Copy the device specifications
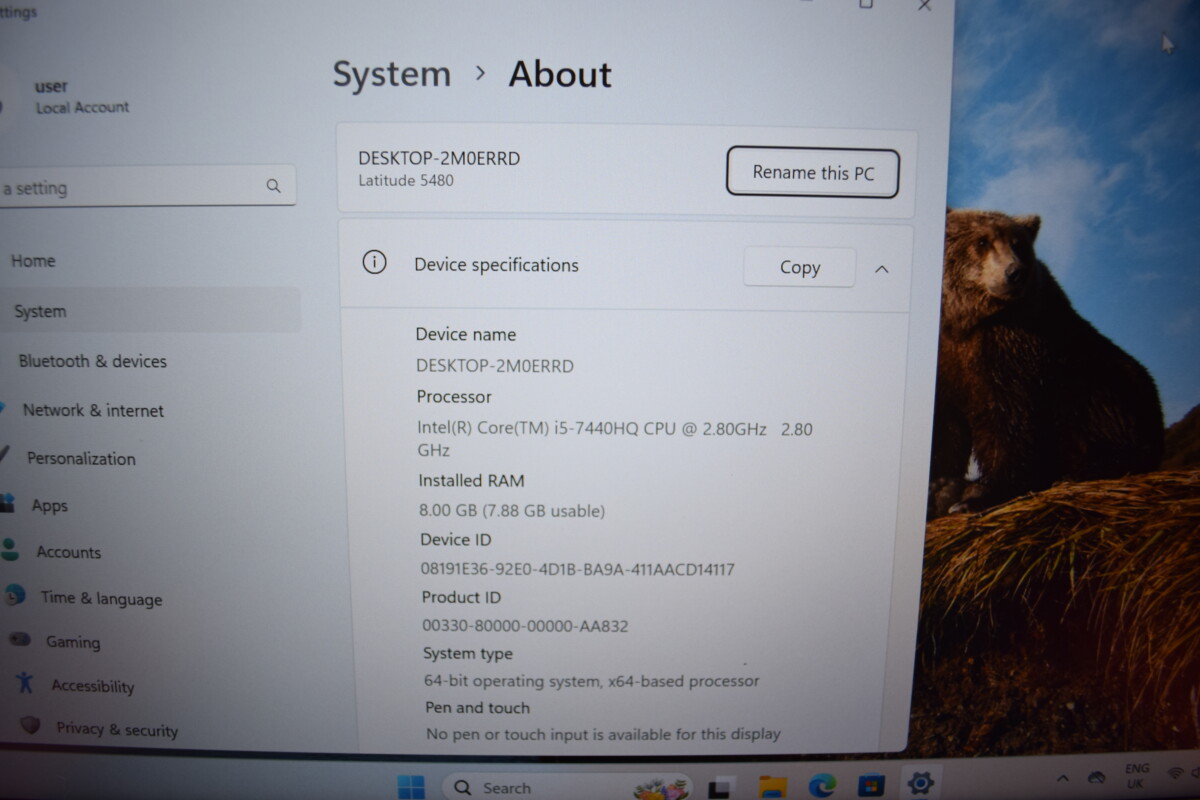The width and height of the screenshot is (1200, 800). pos(799,267)
